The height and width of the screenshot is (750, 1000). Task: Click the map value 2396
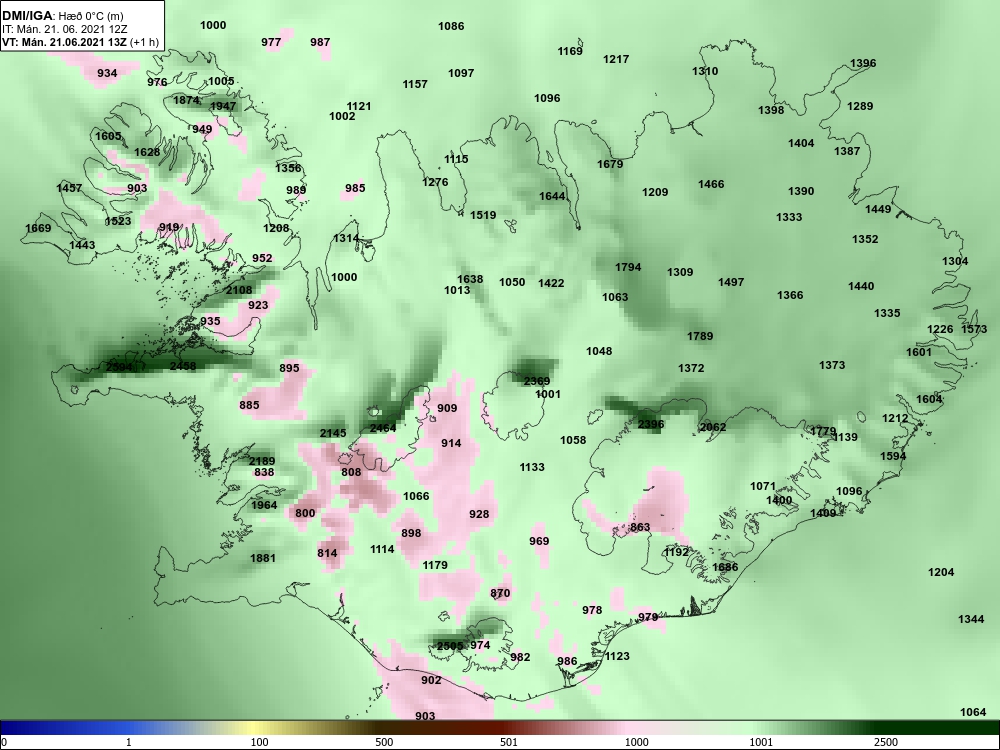651,424
